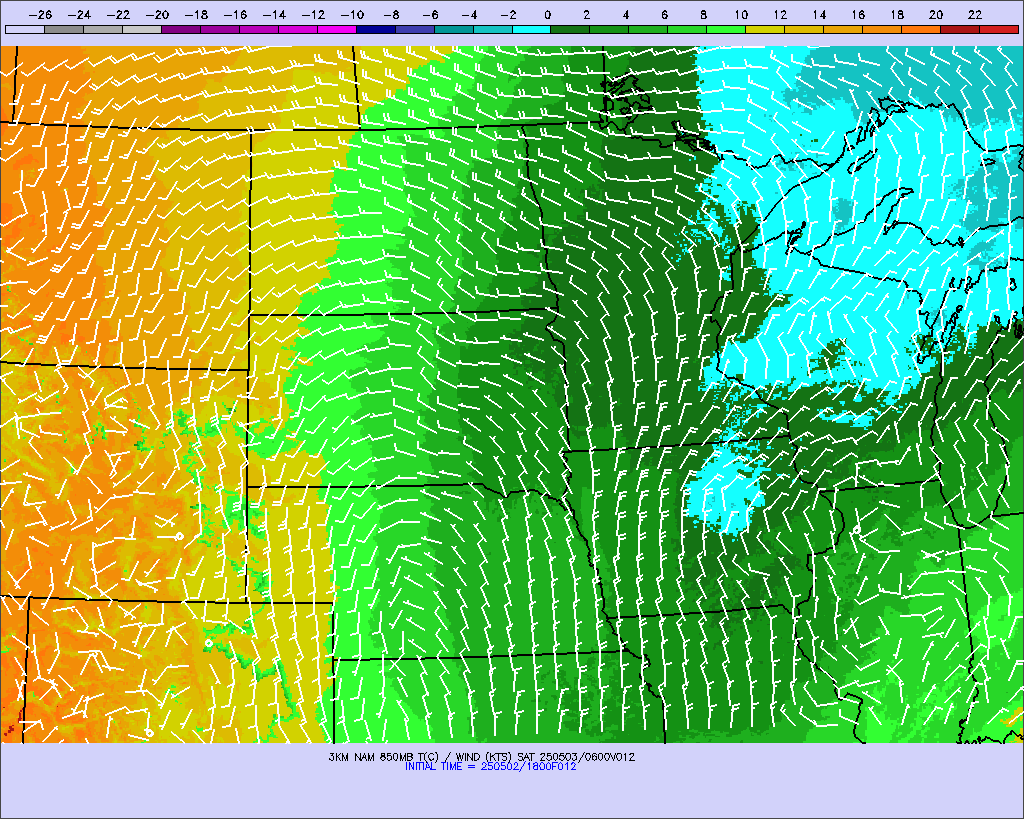Click the green swatch between 2 and 4
The width and height of the screenshot is (1024, 819).
(x=609, y=29)
